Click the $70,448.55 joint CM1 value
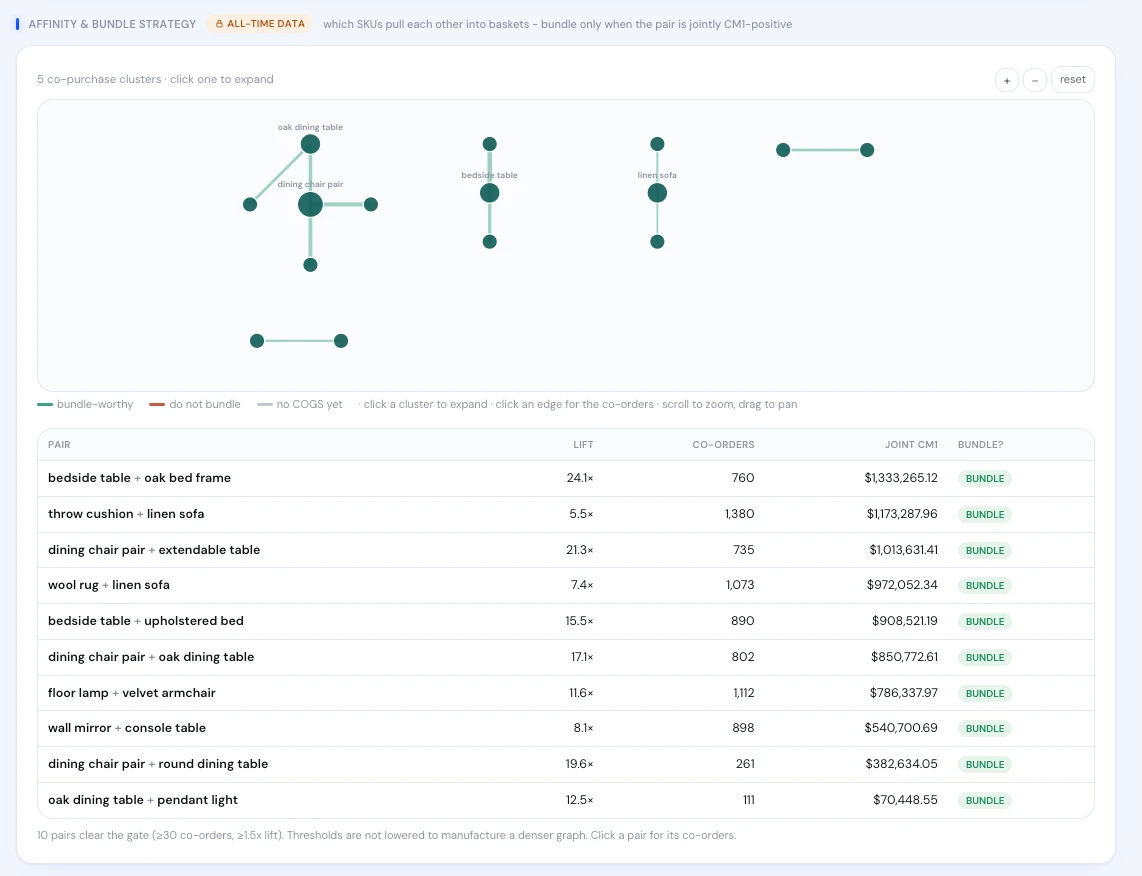The height and width of the screenshot is (876, 1142). [x=905, y=800]
